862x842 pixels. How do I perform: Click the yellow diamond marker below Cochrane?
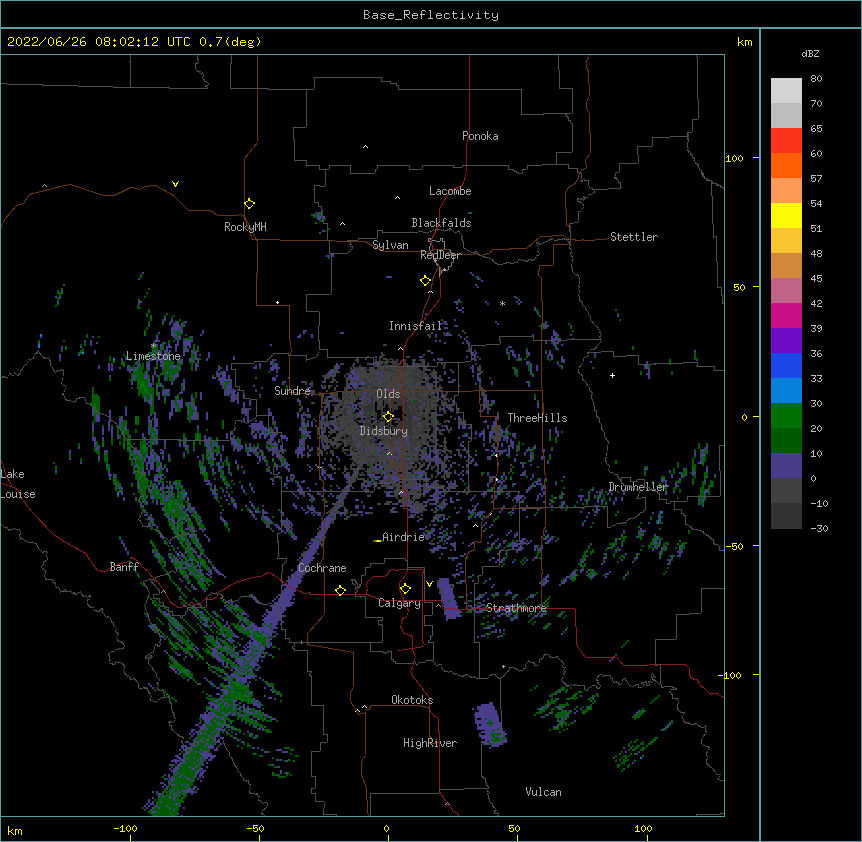[x=340, y=590]
